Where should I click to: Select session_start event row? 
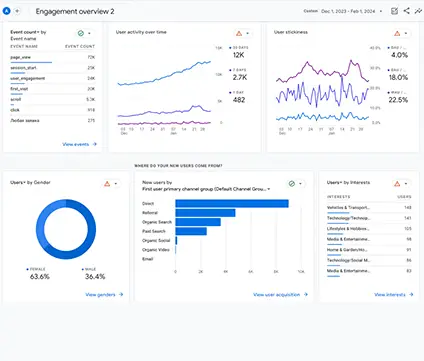[53, 68]
